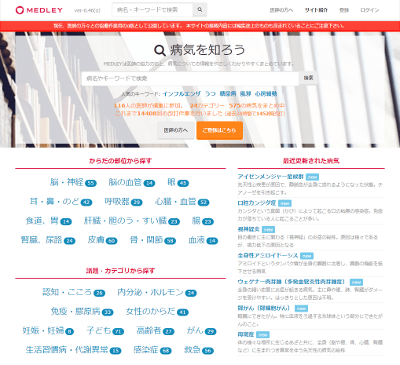
Task: Select the 心房細動 popular keyword
Action: [266, 94]
